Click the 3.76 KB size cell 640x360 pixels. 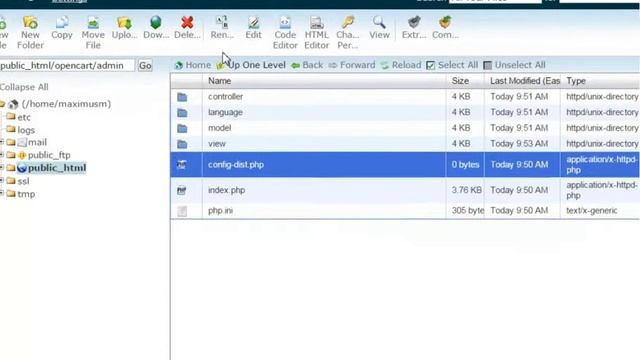467,190
